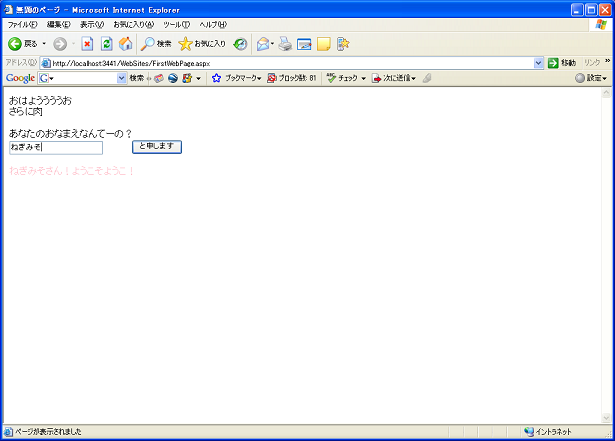Click the History icon in toolbar
This screenshot has width=615, height=441.
[240, 44]
